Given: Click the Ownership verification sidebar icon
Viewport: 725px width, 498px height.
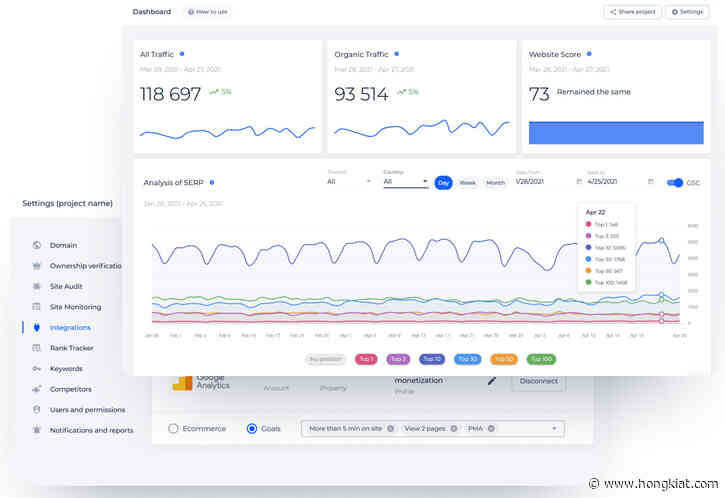Looking at the screenshot, I should click(x=37, y=265).
